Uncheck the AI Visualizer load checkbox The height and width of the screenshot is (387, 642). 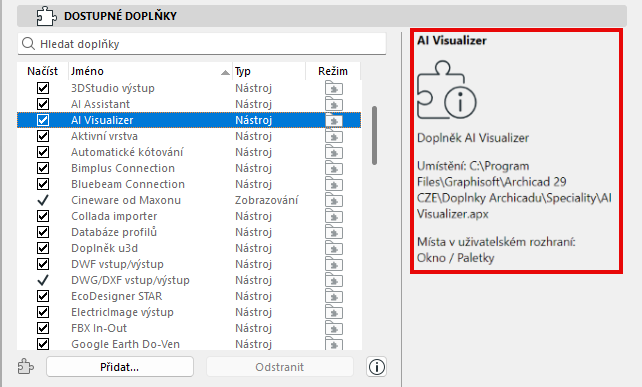43,120
